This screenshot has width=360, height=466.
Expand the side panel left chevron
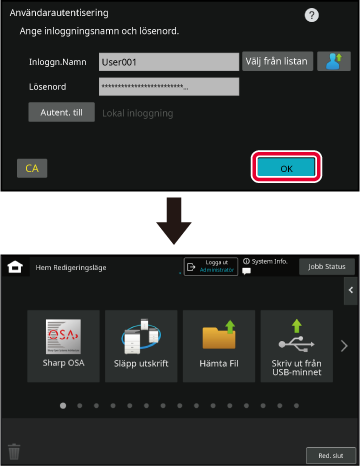[351, 290]
